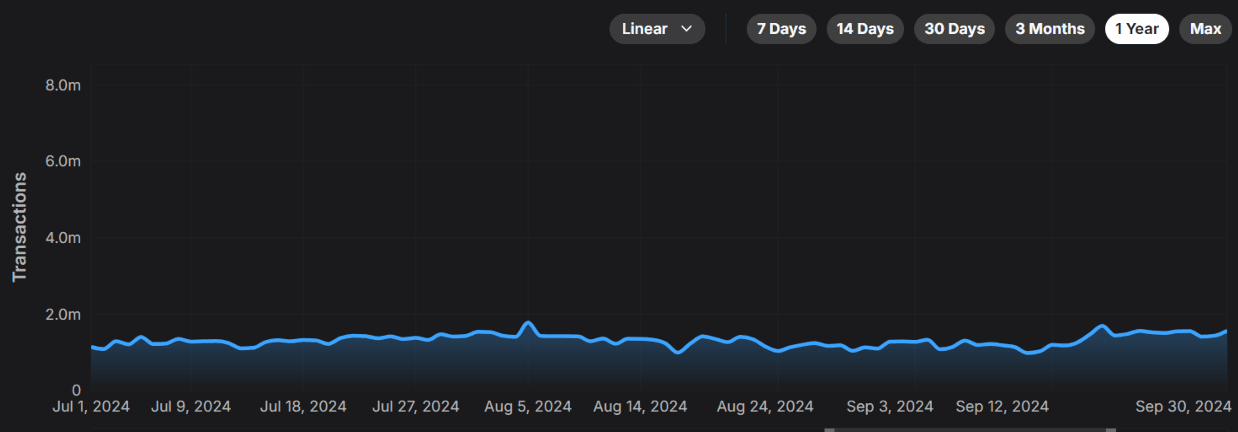The height and width of the screenshot is (432, 1238).
Task: Show the 3 Months view
Action: coord(1049,29)
